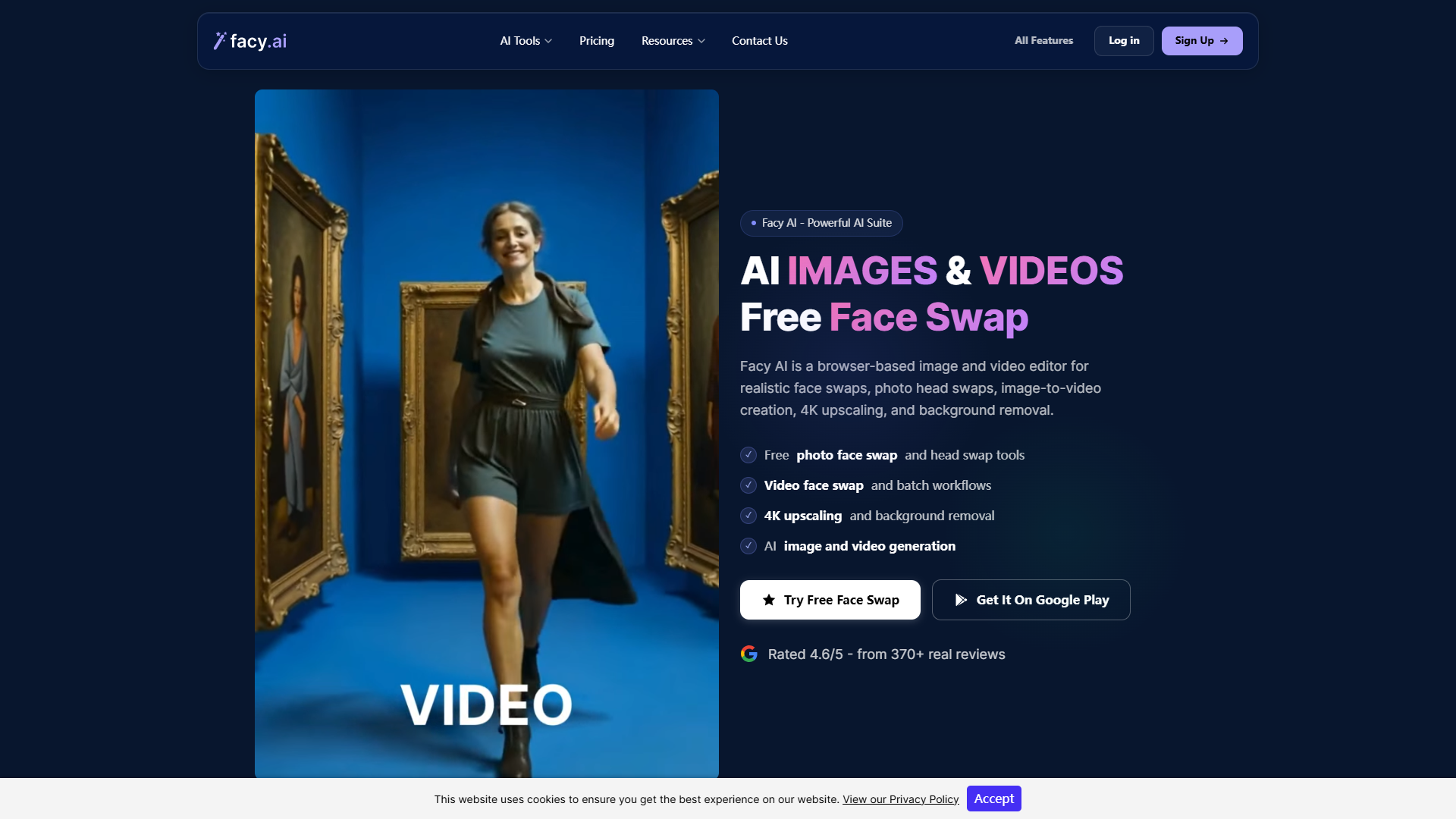The height and width of the screenshot is (819, 1456).
Task: Start Try Free Face Swap
Action: pos(830,600)
